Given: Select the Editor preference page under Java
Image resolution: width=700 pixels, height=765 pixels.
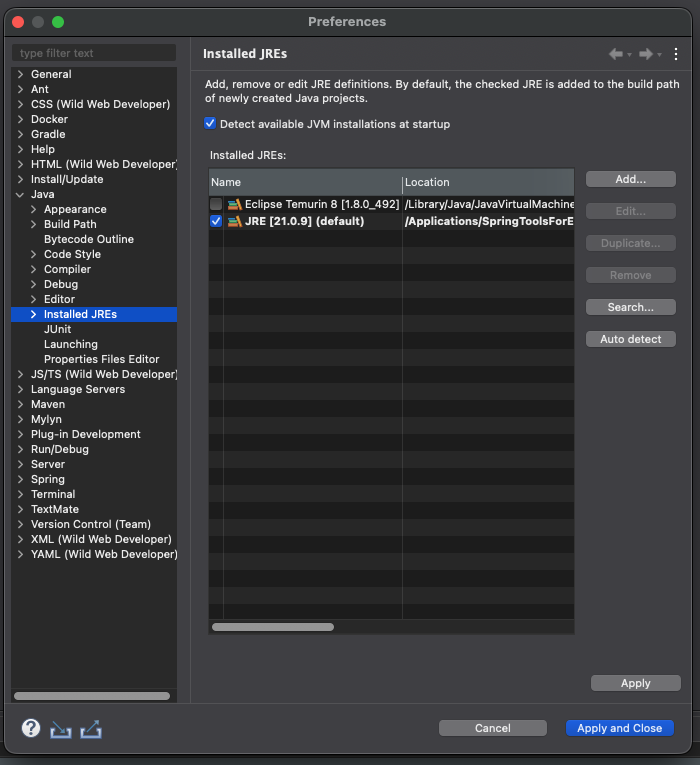Looking at the screenshot, I should (60, 299).
